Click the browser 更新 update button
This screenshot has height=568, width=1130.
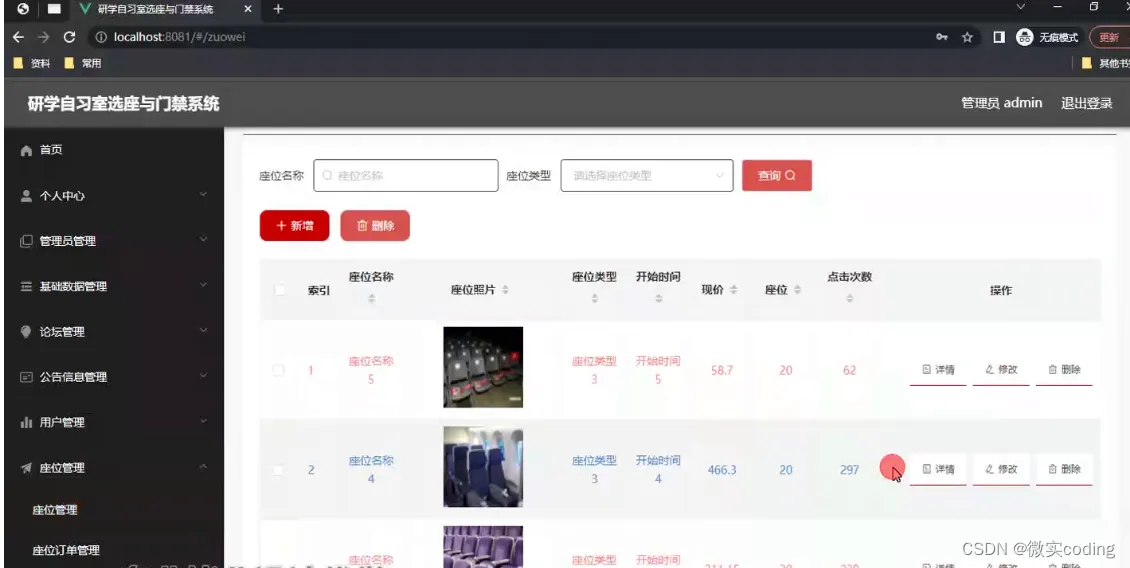click(1109, 37)
